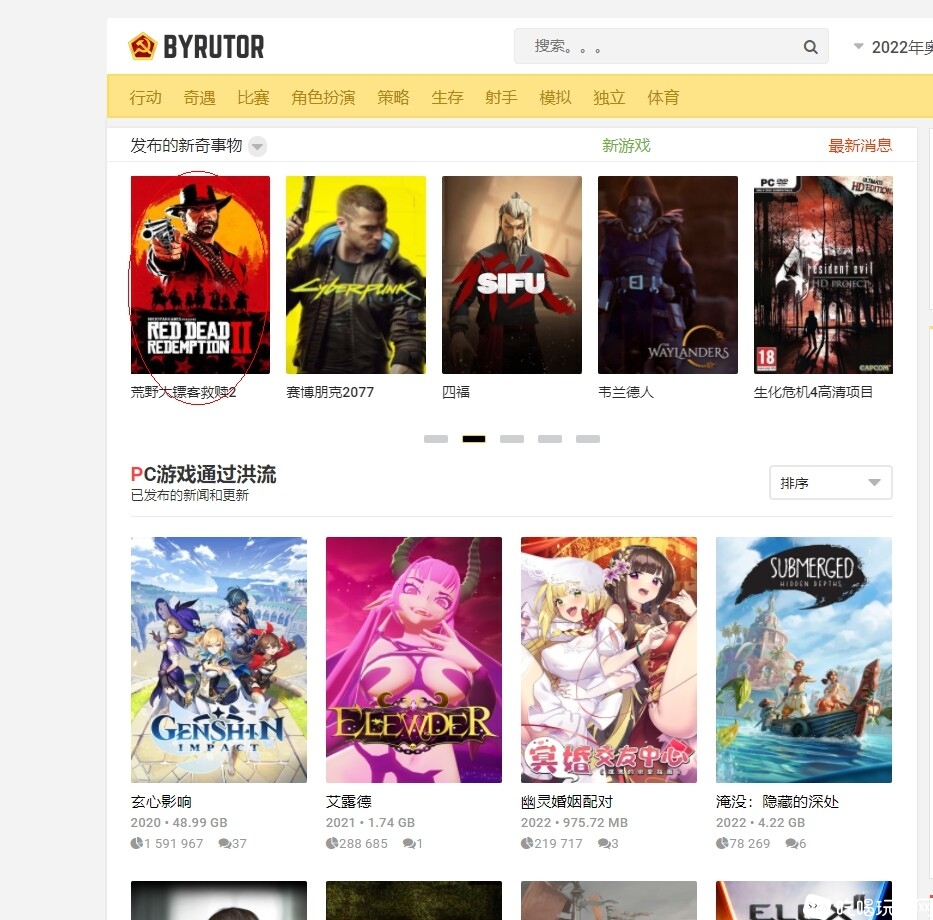Open the Genshin Impact cover
Screen dimensions: 933x920
click(219, 660)
